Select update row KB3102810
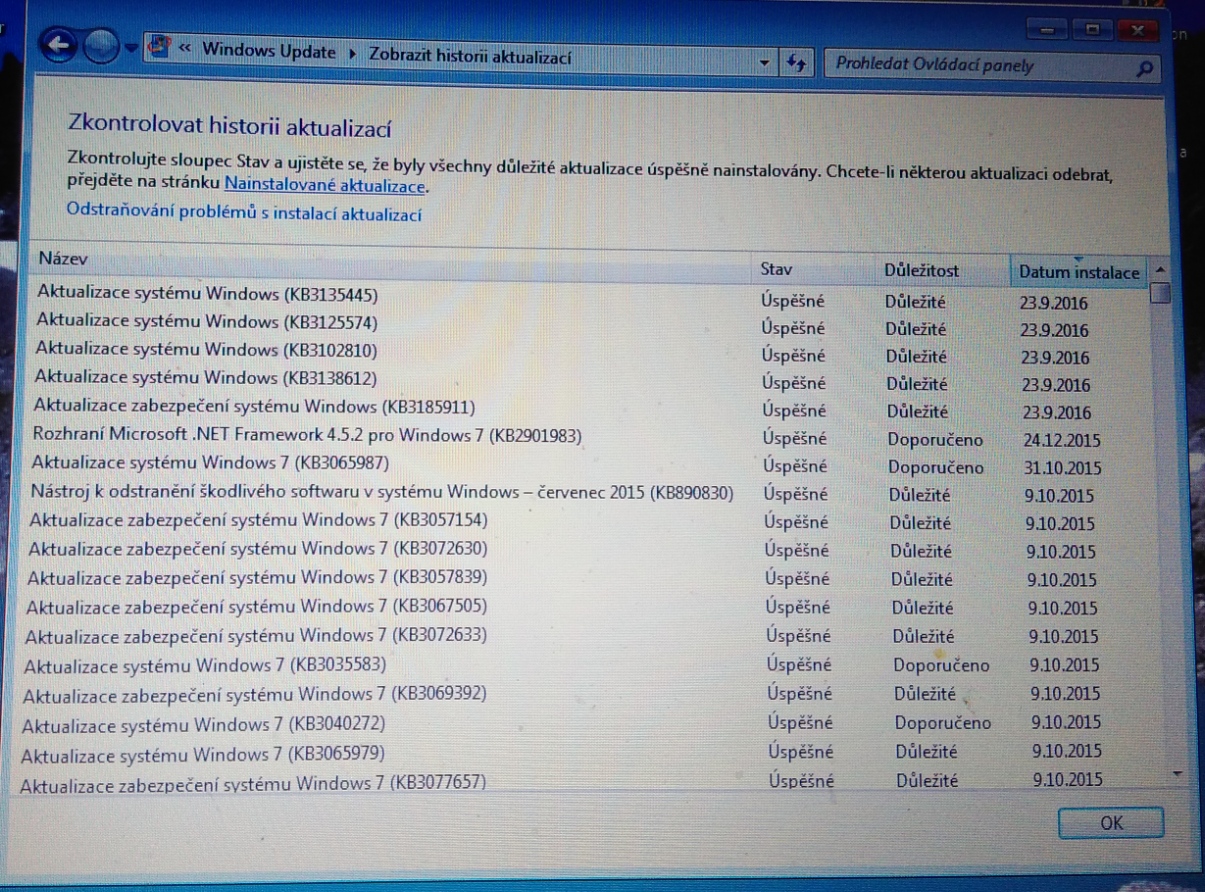 pos(590,352)
